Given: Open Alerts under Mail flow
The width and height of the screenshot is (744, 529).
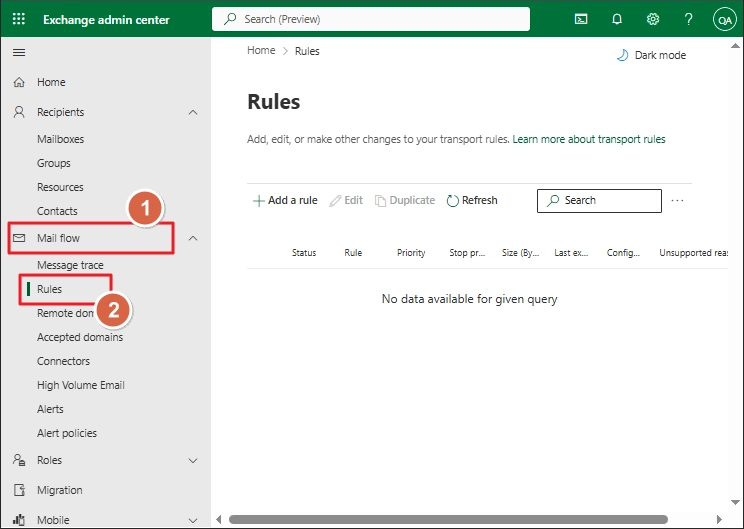Looking at the screenshot, I should pos(50,409).
